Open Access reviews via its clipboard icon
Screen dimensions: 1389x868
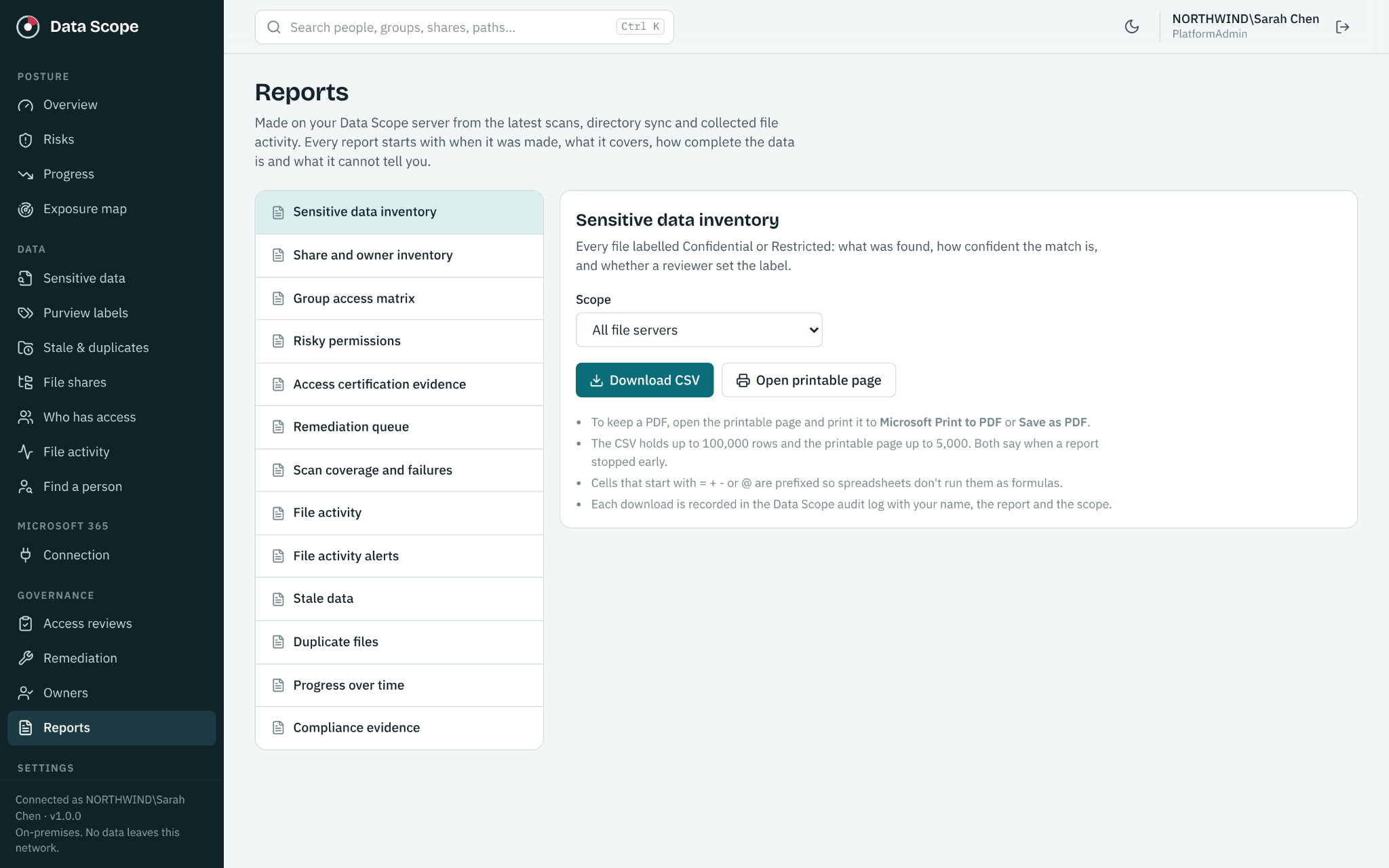pos(26,624)
